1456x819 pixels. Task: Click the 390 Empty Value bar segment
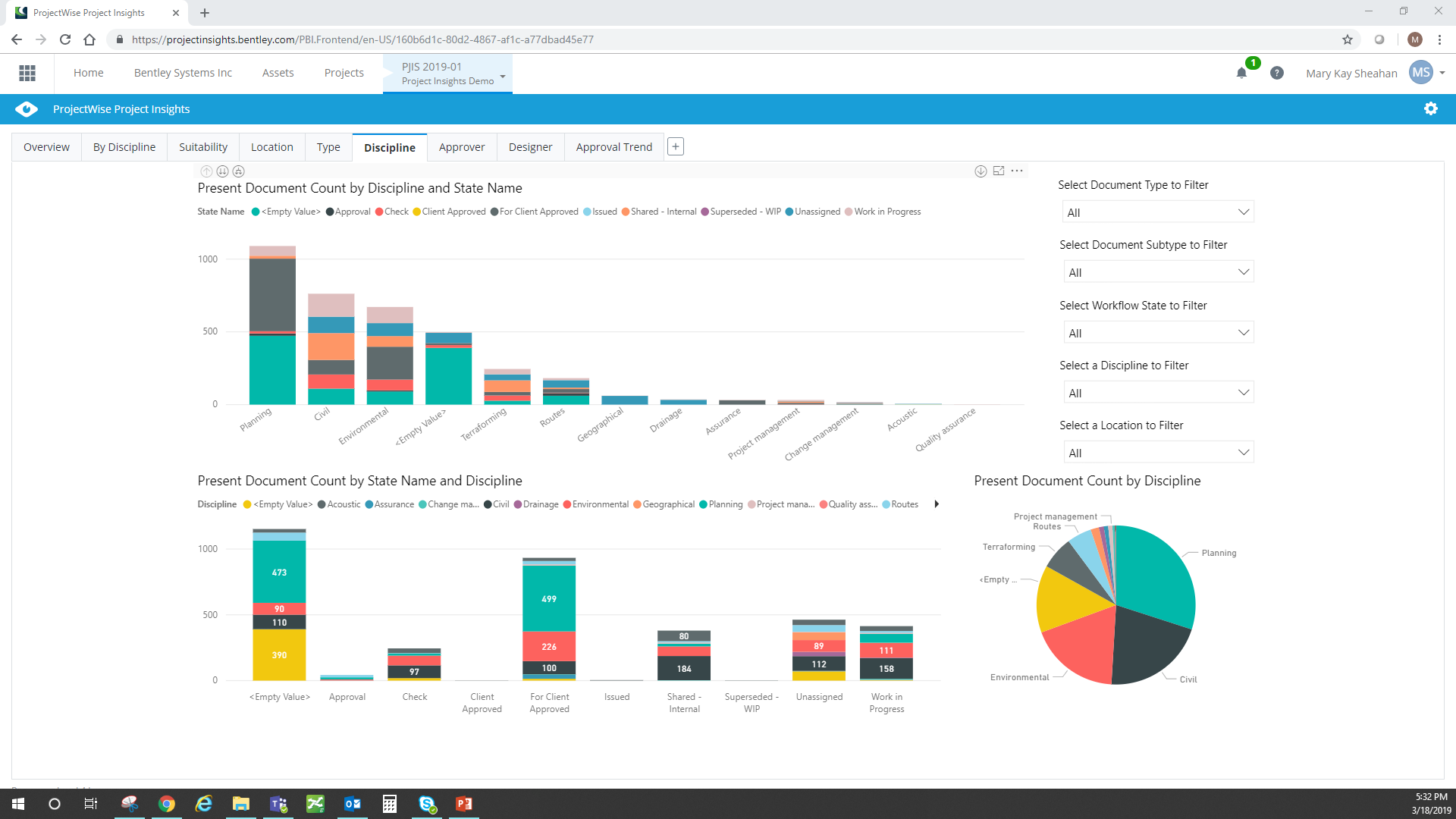click(x=279, y=655)
